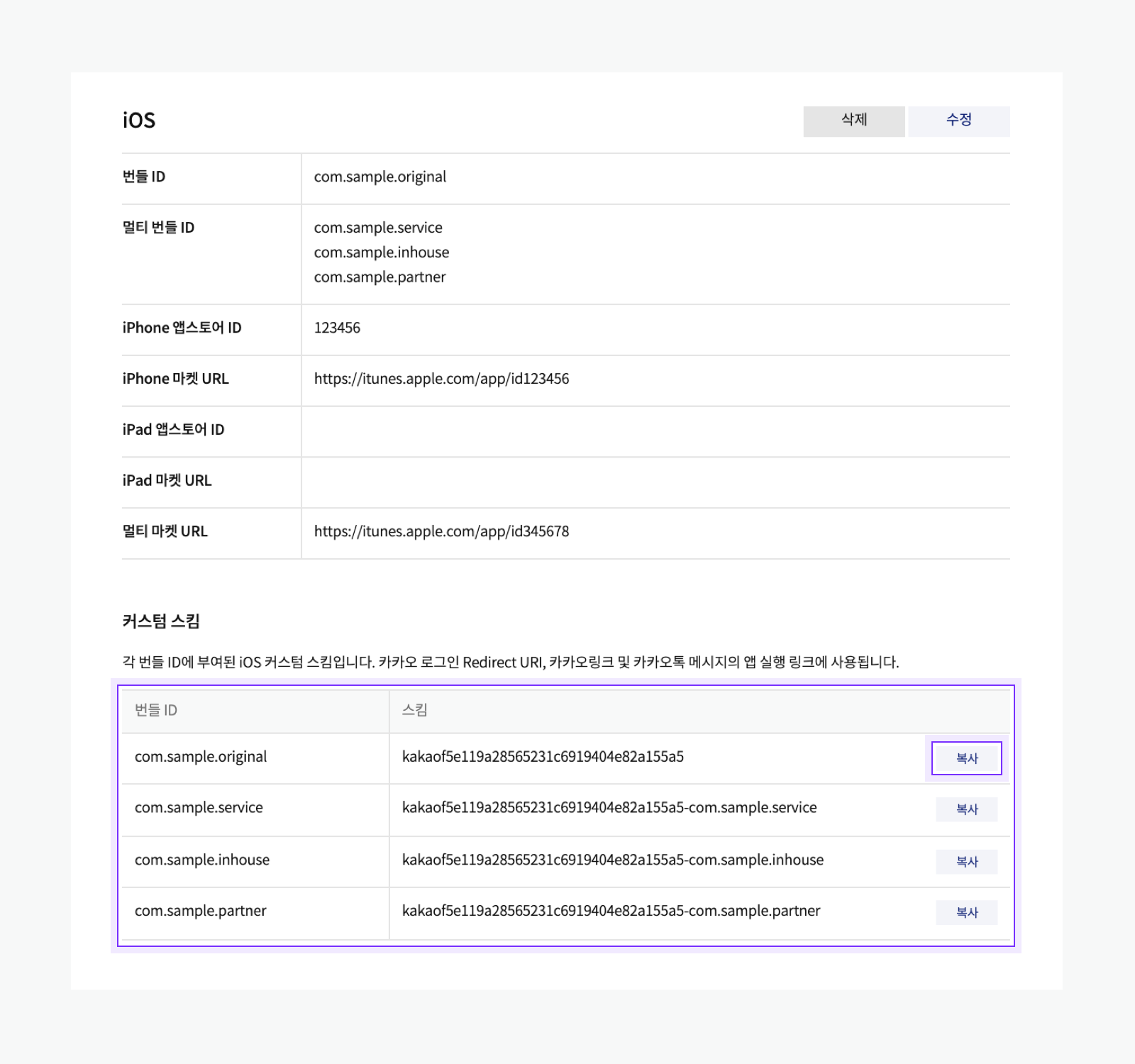Click the 멀티 번들 ID row label
Screen dimensions: 1135x1064
(158, 228)
